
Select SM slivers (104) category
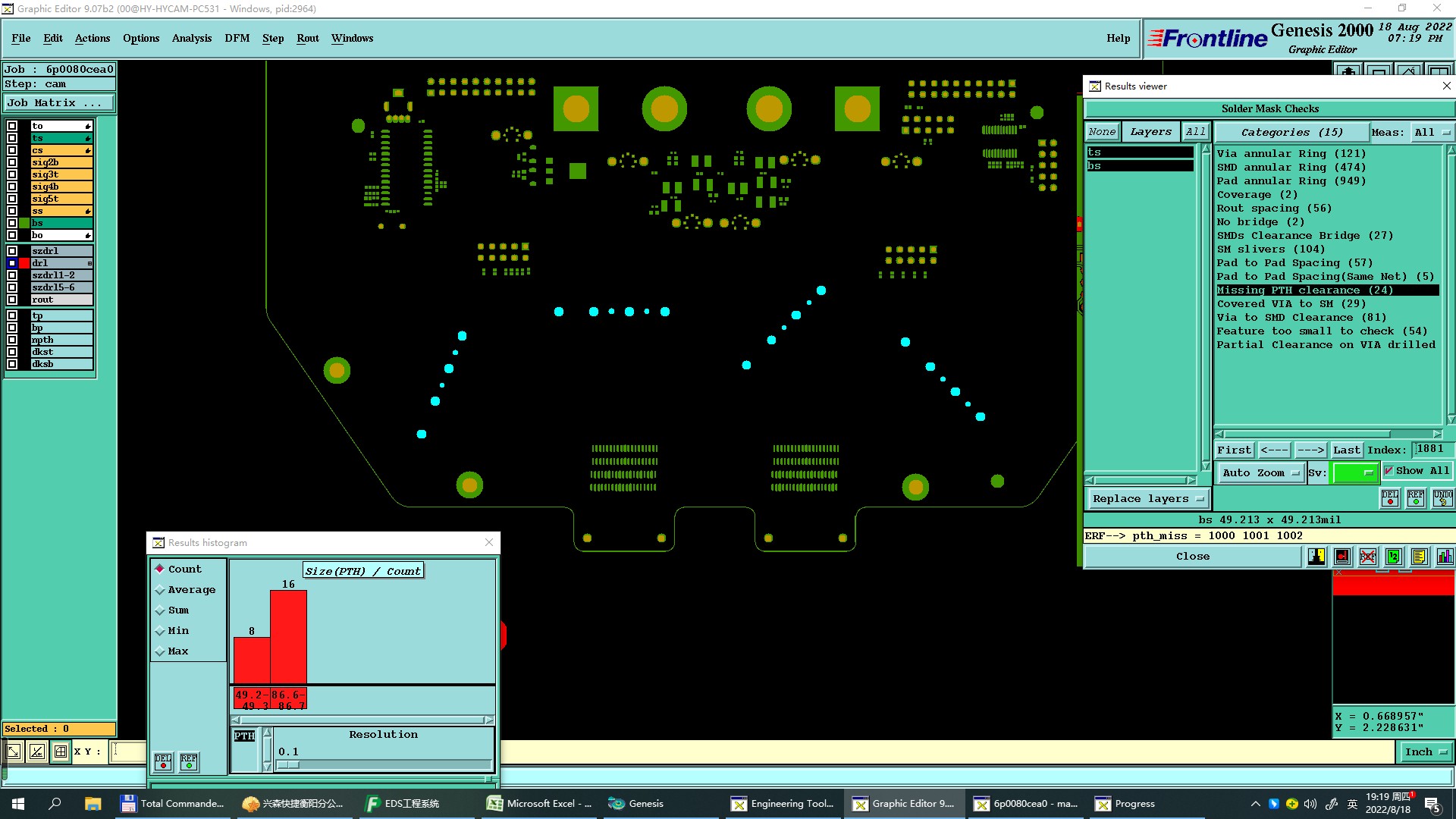coord(1270,249)
